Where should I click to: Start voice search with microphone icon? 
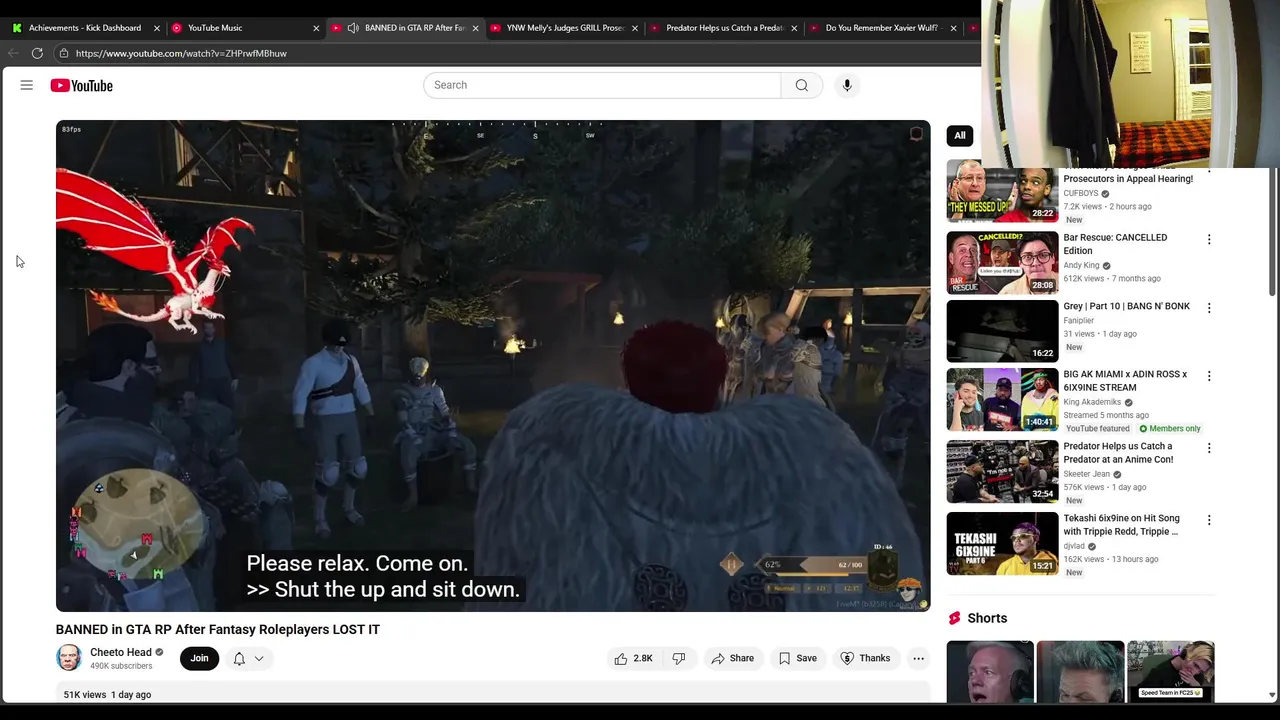(847, 85)
